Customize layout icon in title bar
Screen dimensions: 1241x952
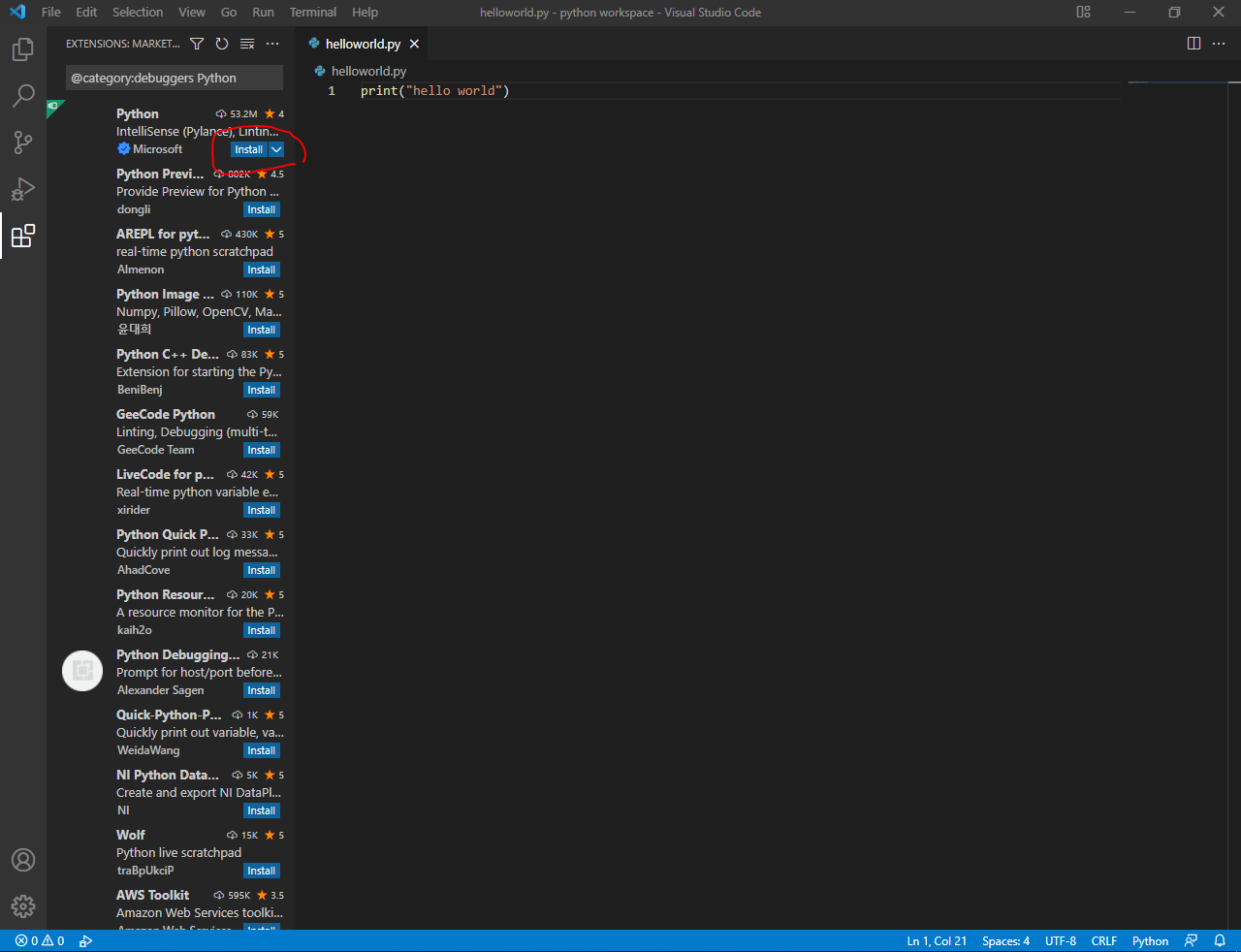[x=1083, y=13]
